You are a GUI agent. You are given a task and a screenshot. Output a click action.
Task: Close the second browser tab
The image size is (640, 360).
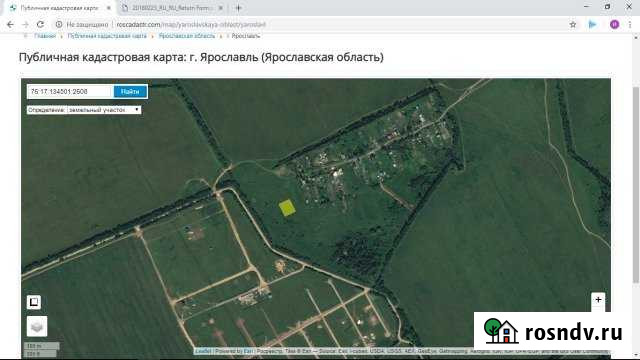click(220, 8)
